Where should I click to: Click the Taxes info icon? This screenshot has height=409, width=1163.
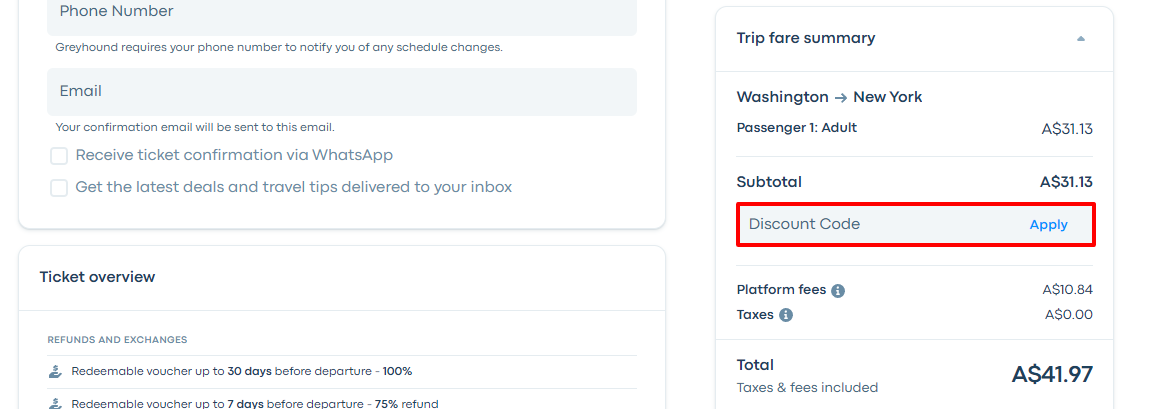tap(786, 315)
